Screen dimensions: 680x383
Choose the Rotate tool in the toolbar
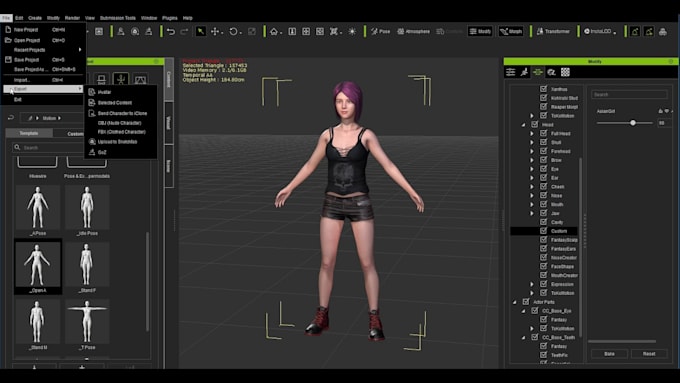tap(233, 32)
